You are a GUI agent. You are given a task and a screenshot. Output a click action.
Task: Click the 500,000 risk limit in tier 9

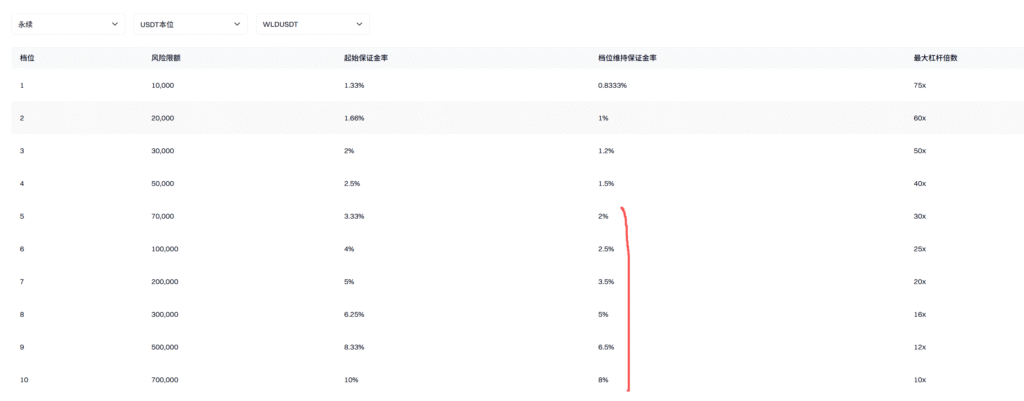(164, 347)
